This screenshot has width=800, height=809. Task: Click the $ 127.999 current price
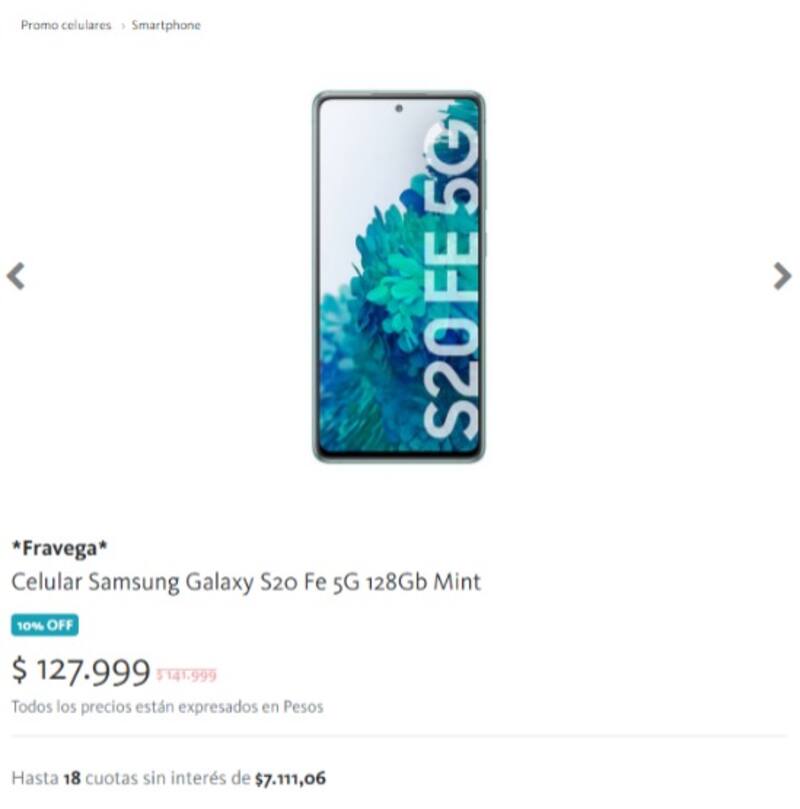point(80,671)
